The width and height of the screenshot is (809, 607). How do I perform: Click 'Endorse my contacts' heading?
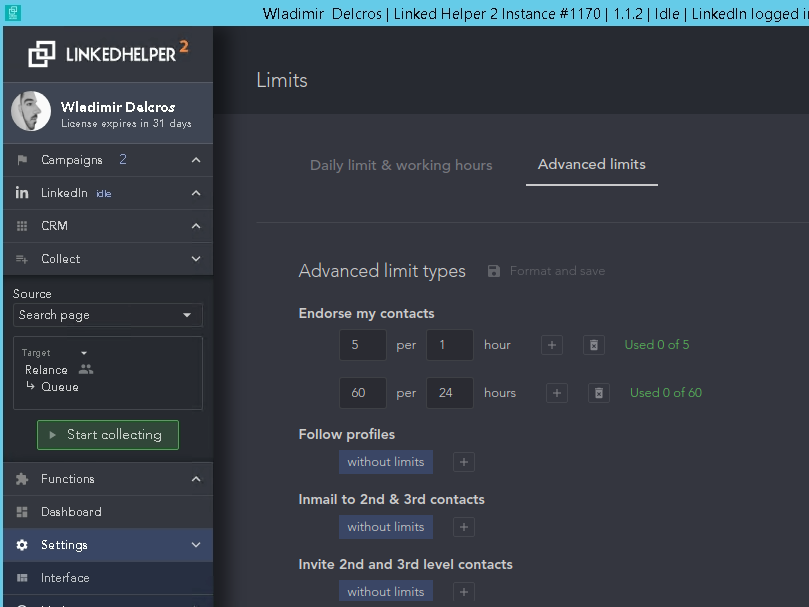tap(366, 313)
